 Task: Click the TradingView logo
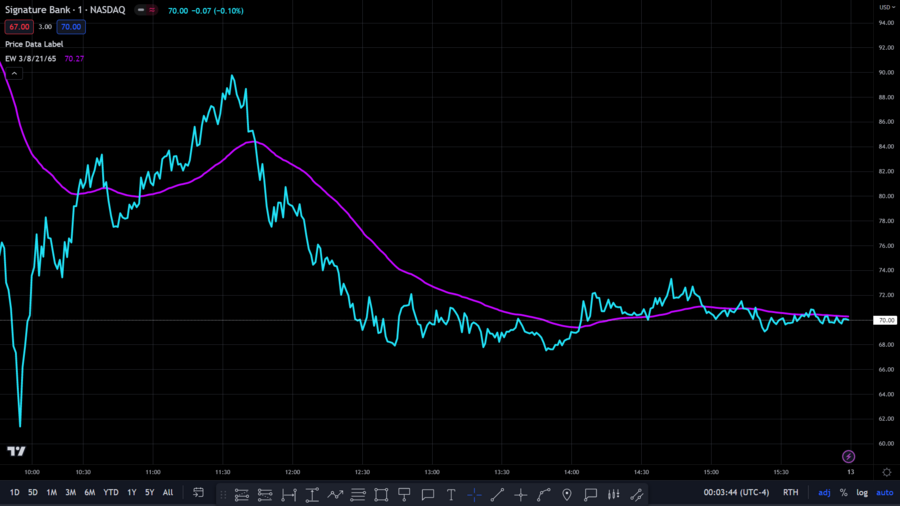click(16, 451)
